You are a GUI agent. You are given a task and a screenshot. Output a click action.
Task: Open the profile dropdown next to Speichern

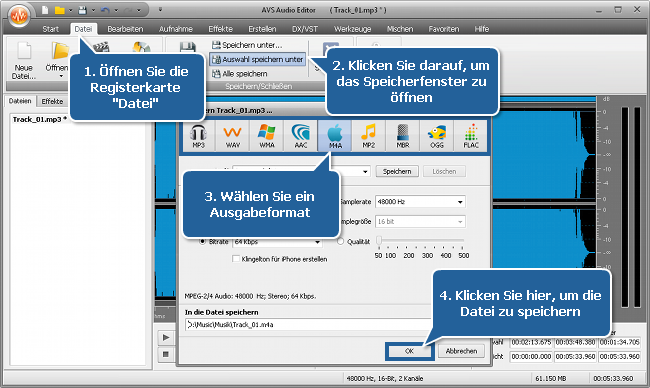coord(365,171)
